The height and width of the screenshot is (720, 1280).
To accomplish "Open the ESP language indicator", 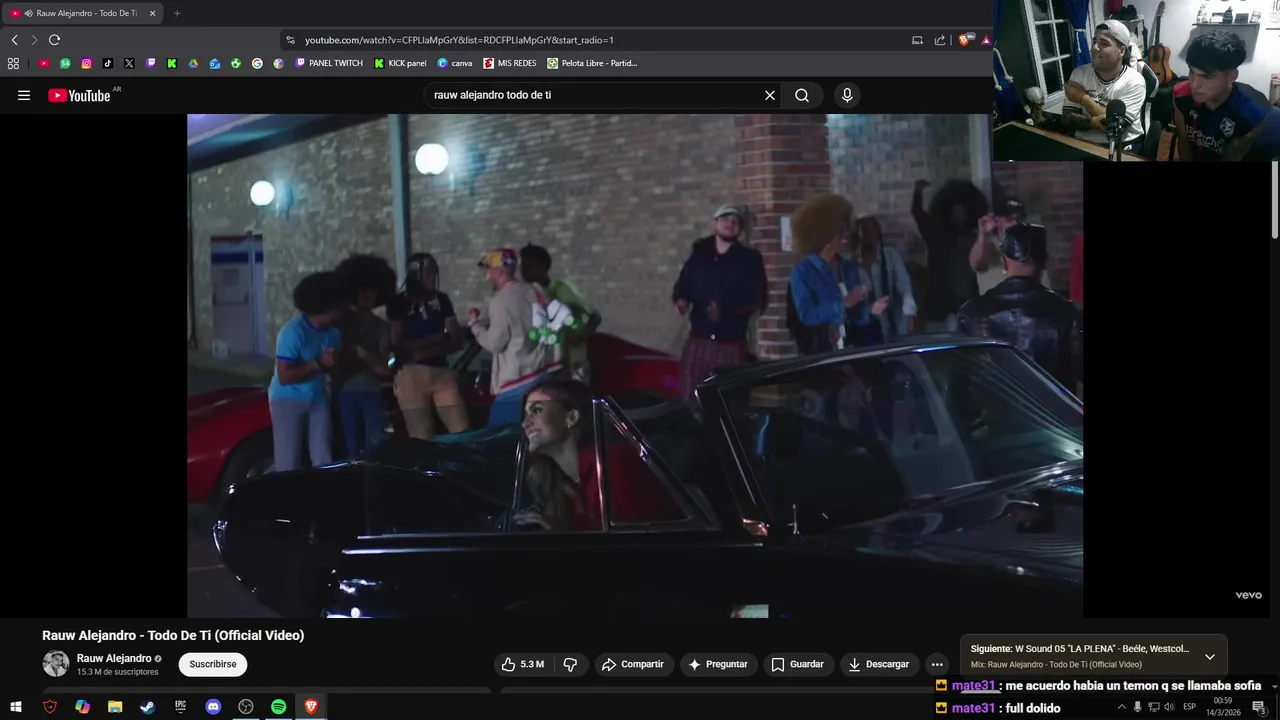I will pyautogui.click(x=1189, y=707).
